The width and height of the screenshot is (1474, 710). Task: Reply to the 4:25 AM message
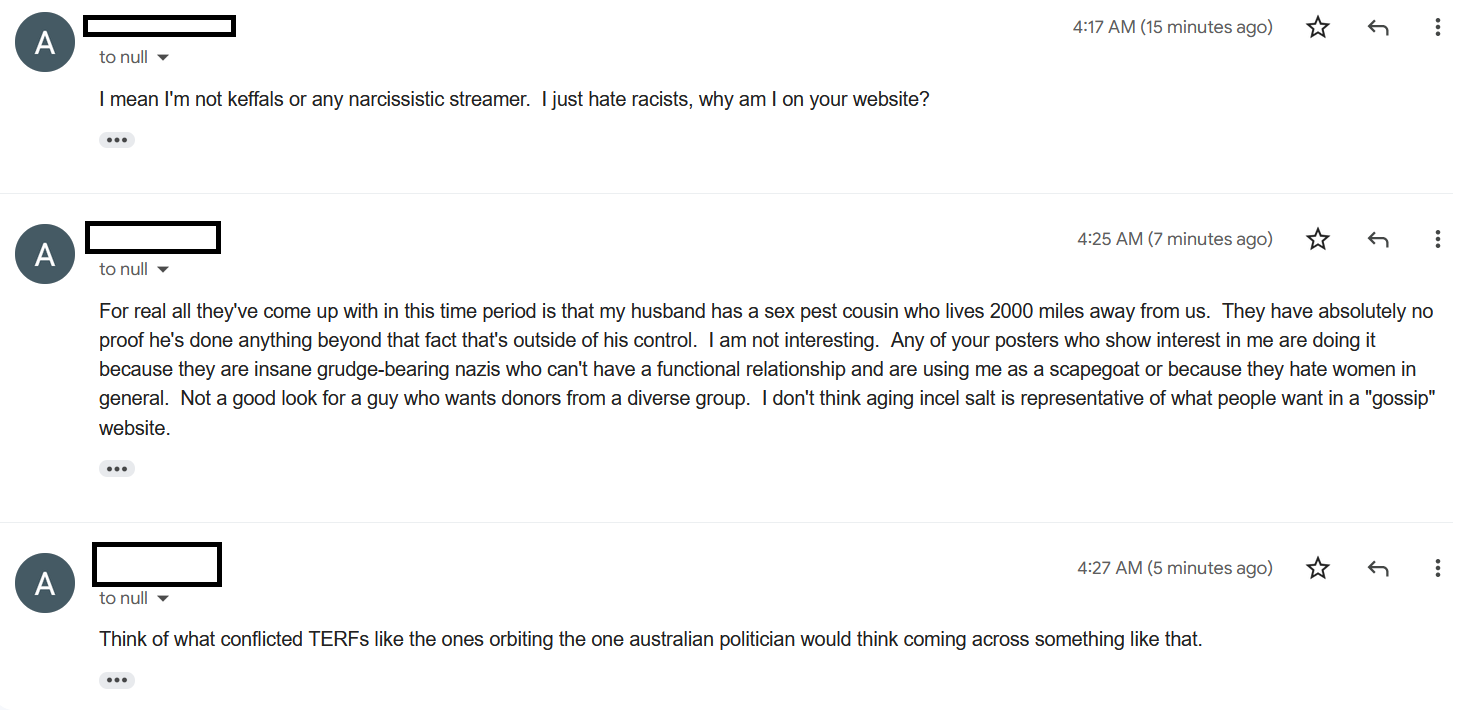point(1378,239)
